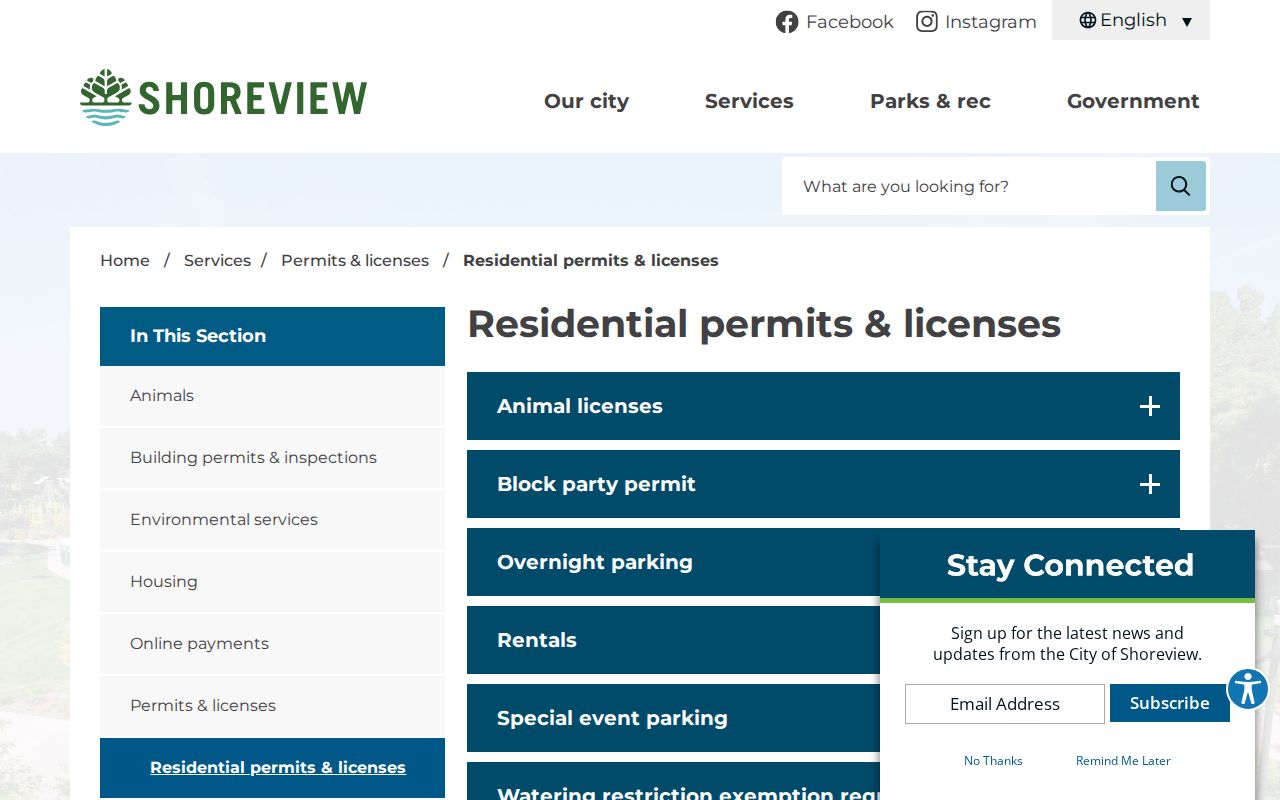Go to Services breadcrumb

(217, 260)
